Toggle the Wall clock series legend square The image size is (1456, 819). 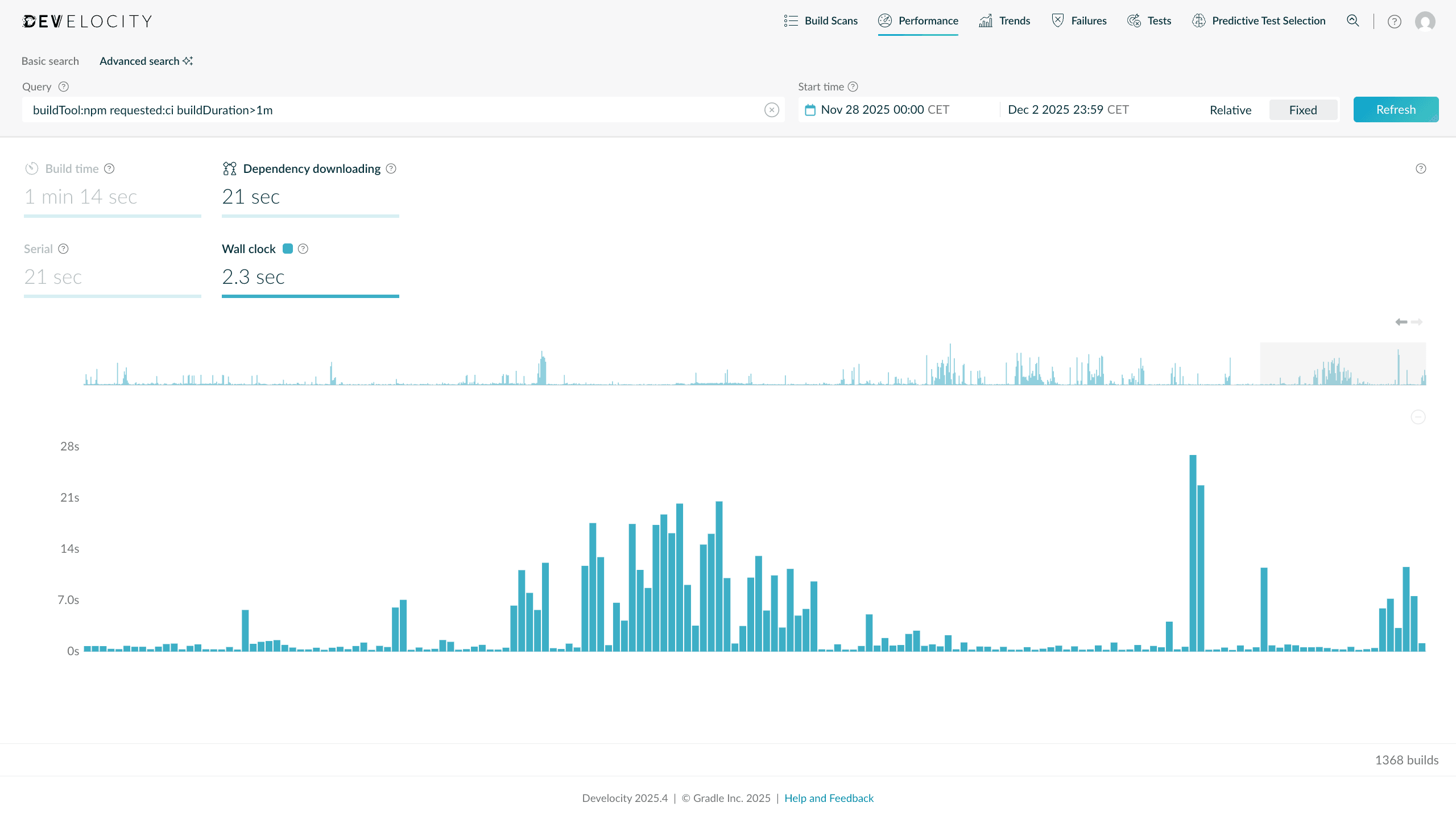pos(288,249)
